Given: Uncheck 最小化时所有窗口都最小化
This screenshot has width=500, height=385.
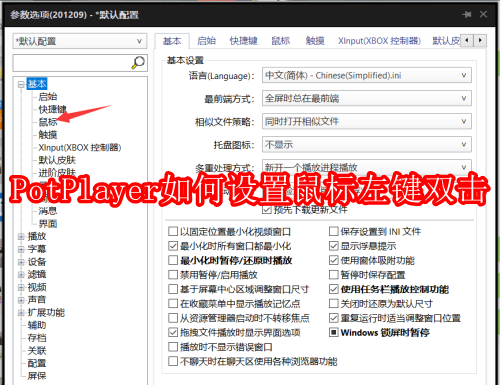Looking at the screenshot, I should [173, 246].
